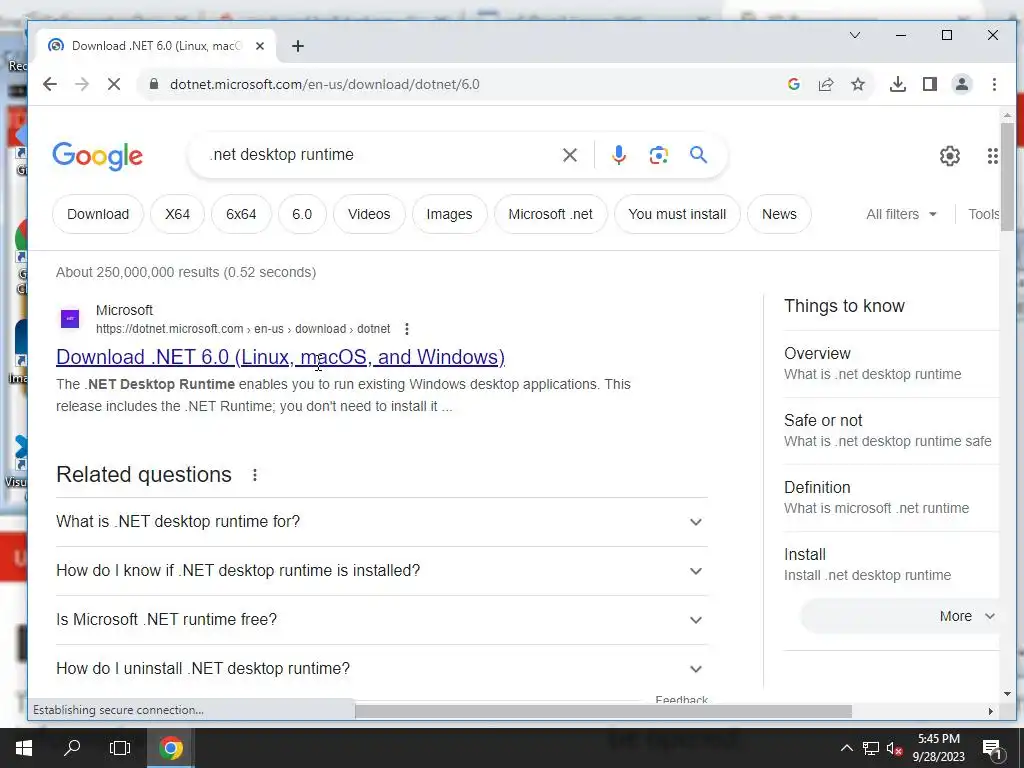Share this page icon
Screen dimensions: 1024x768
pos(825,84)
